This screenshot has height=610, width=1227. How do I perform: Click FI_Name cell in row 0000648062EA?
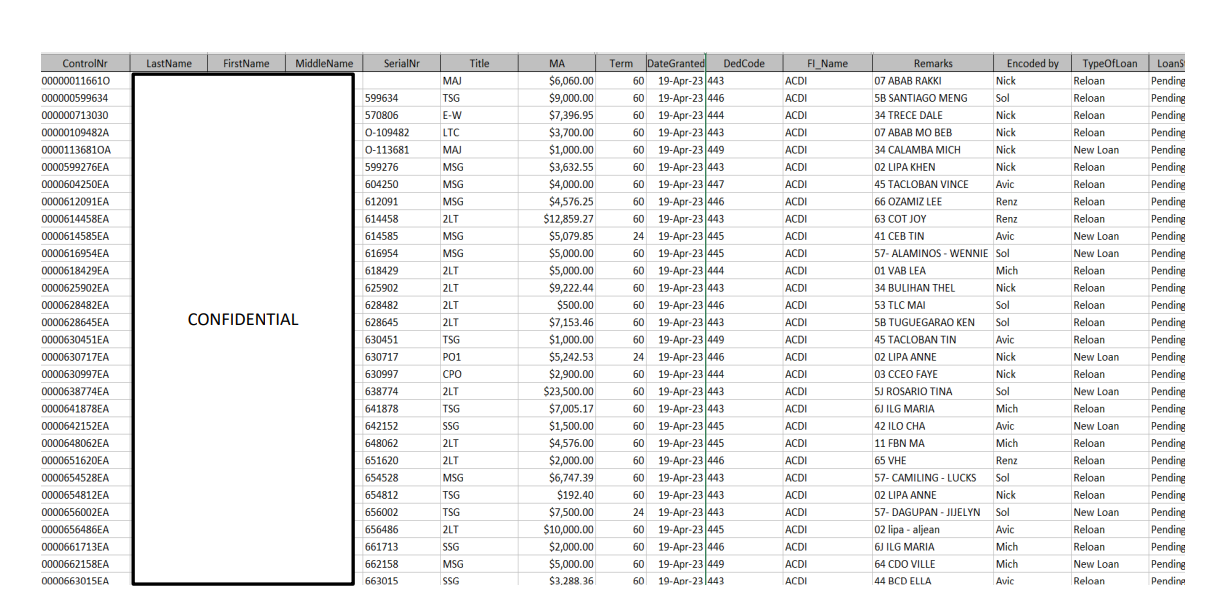[x=828, y=443]
